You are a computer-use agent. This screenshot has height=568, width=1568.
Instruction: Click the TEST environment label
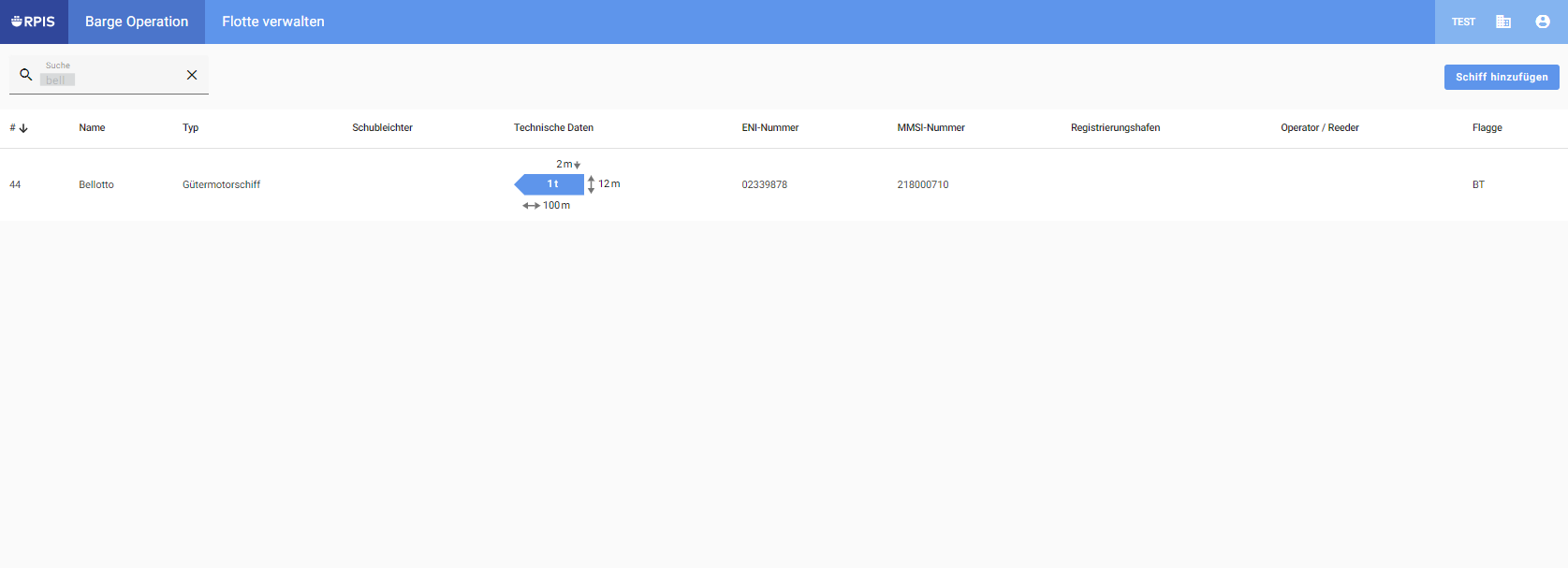click(x=1463, y=22)
